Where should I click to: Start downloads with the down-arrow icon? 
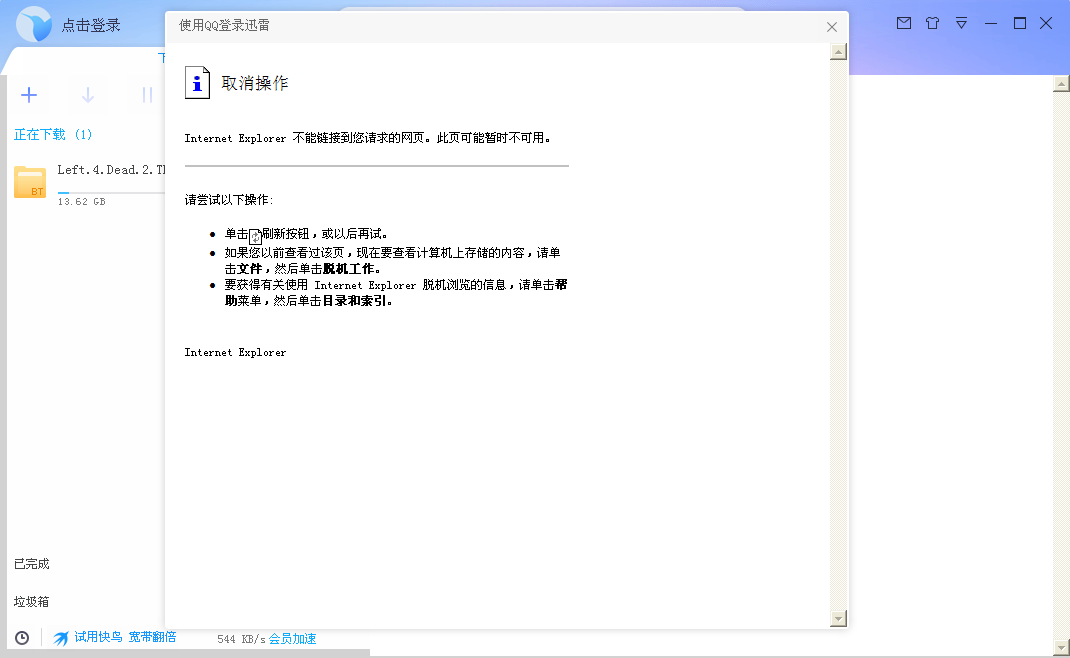point(88,95)
